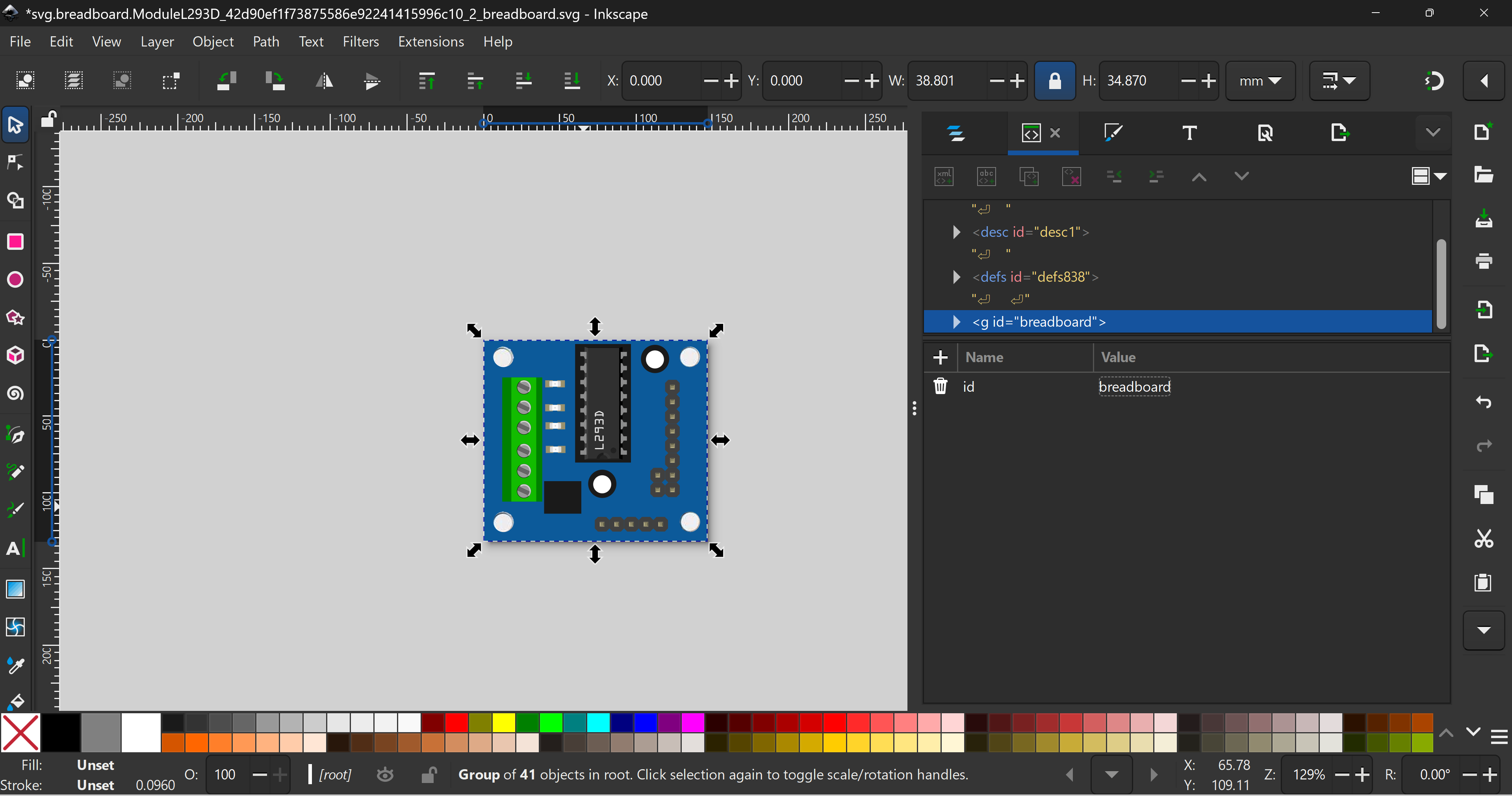Select the Spiral tool
The height and width of the screenshot is (796, 1512).
tap(15, 394)
